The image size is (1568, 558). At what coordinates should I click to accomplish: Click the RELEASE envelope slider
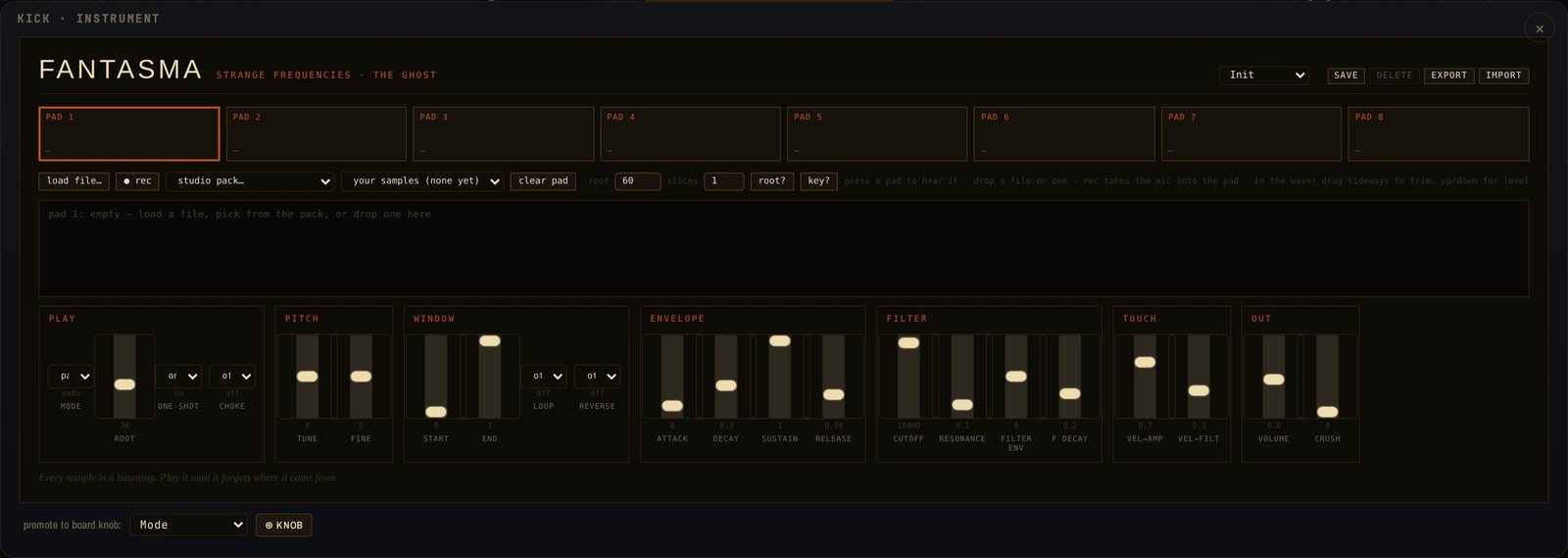point(833,377)
